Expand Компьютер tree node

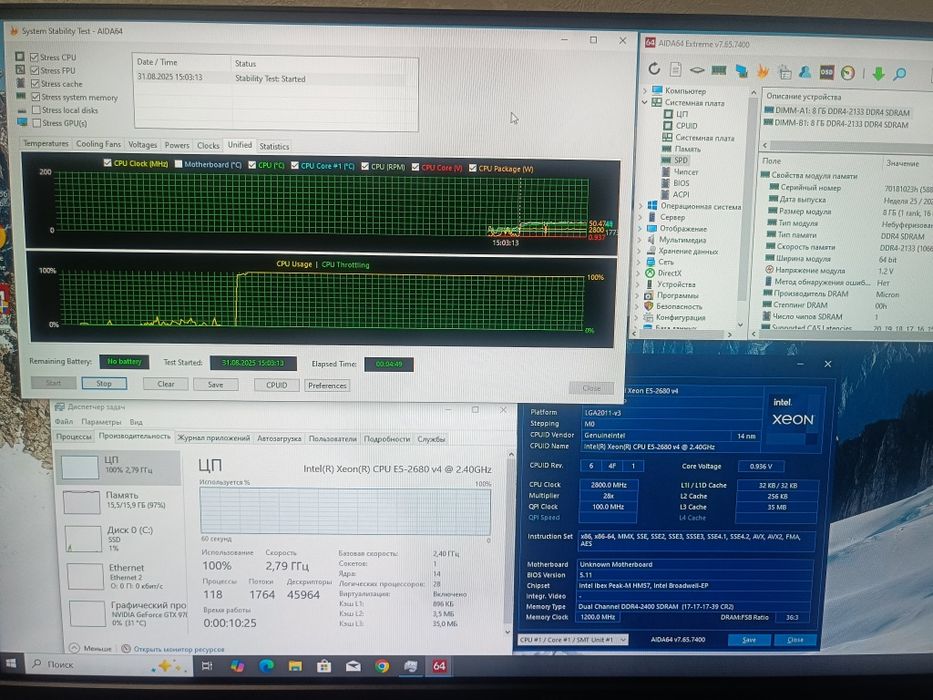coord(644,90)
